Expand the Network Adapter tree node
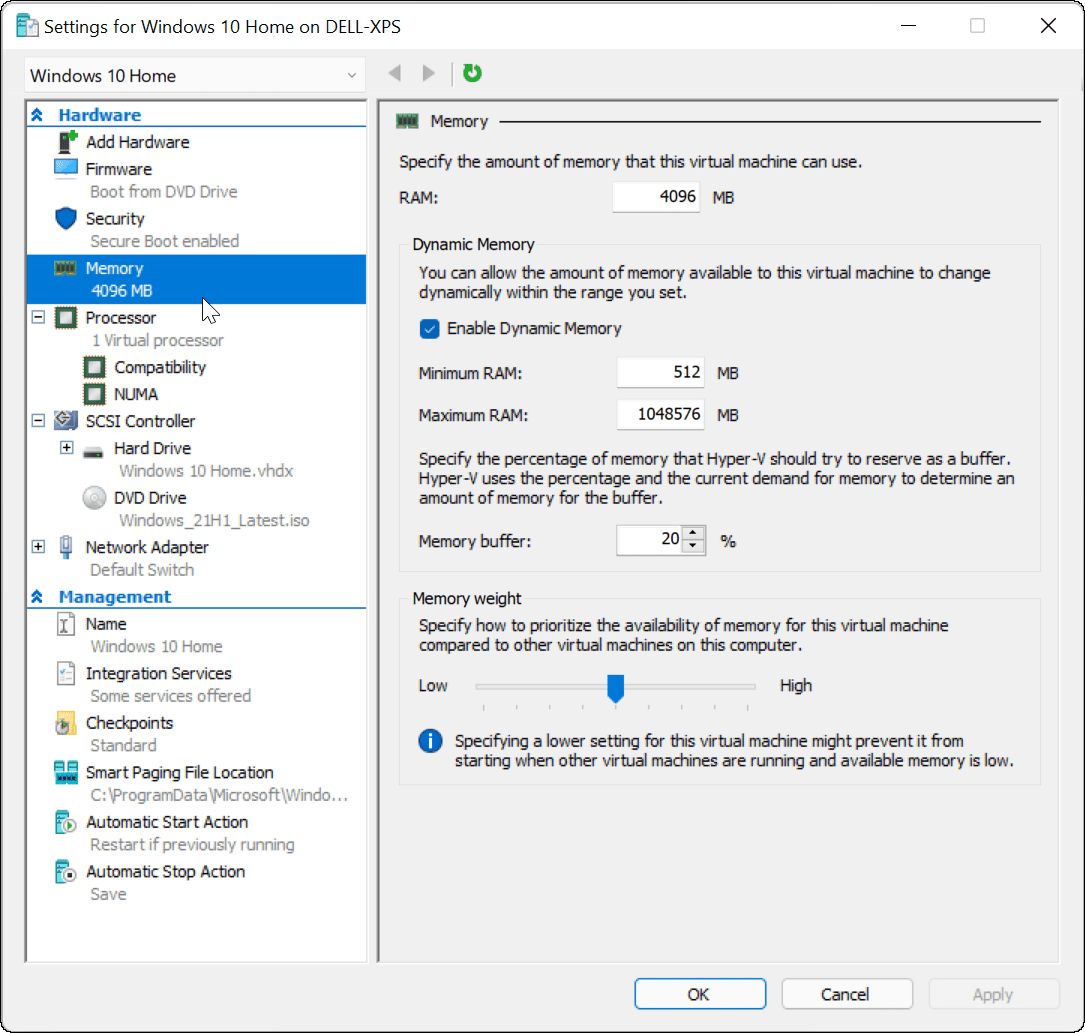1085x1033 pixels. (39, 547)
